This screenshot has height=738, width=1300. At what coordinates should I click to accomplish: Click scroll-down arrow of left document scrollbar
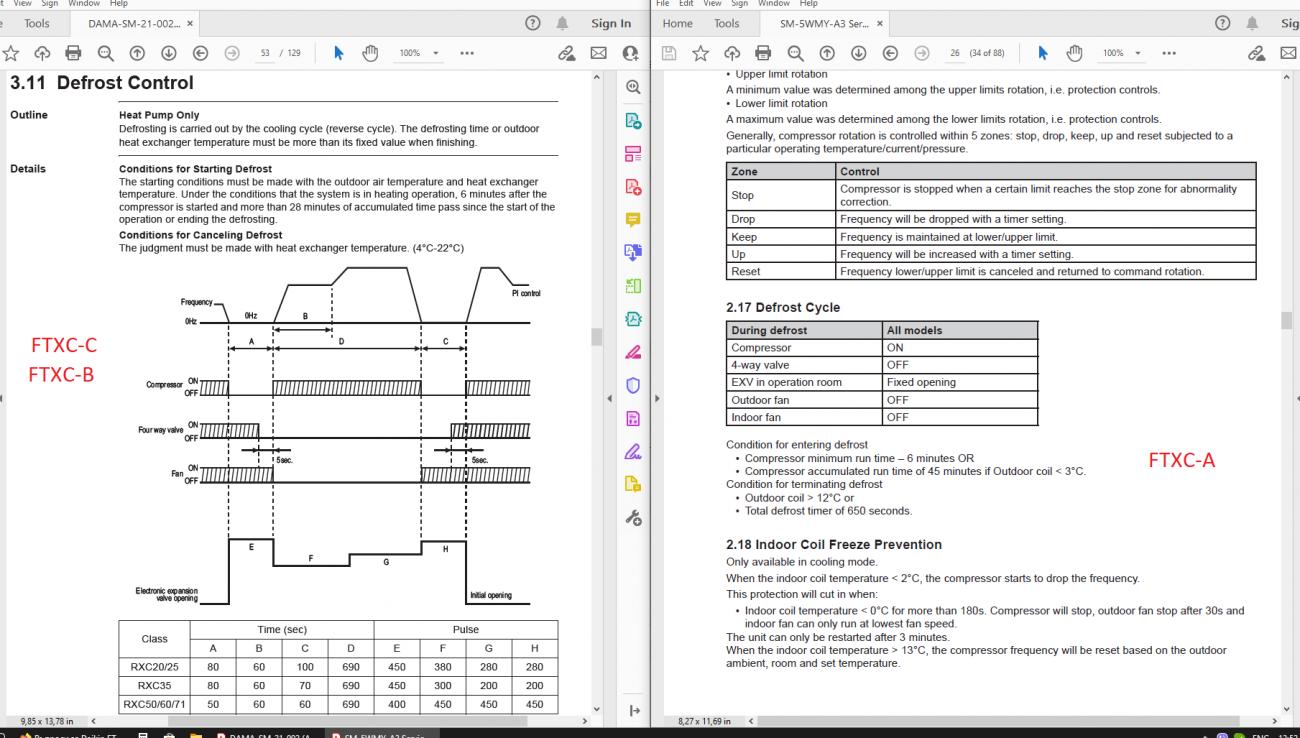598,707
